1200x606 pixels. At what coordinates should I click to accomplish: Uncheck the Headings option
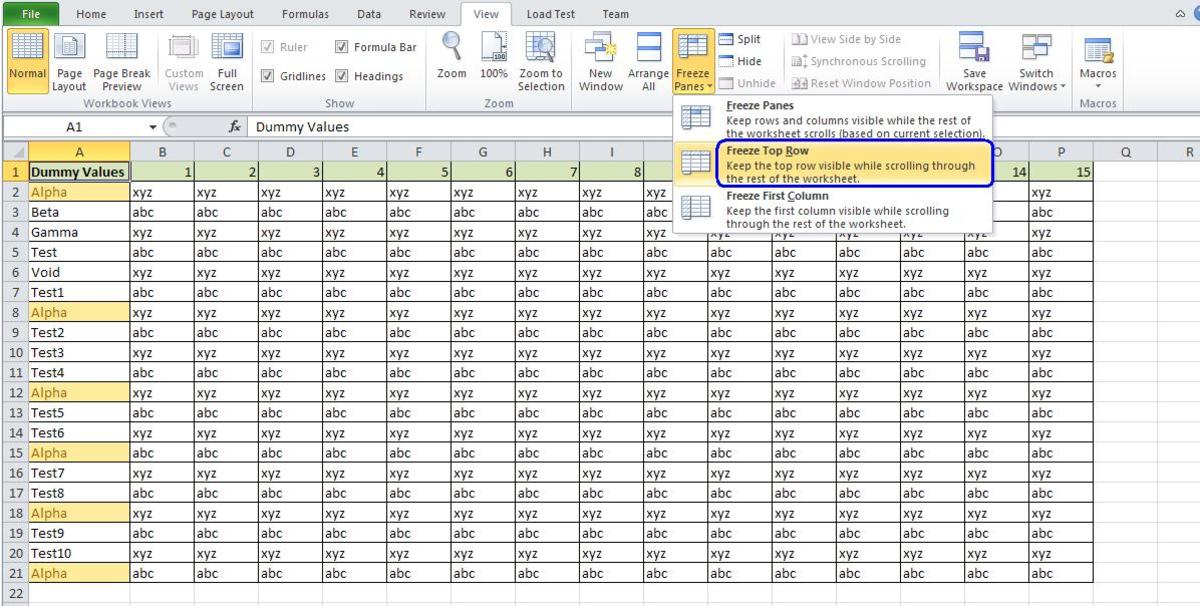click(344, 76)
